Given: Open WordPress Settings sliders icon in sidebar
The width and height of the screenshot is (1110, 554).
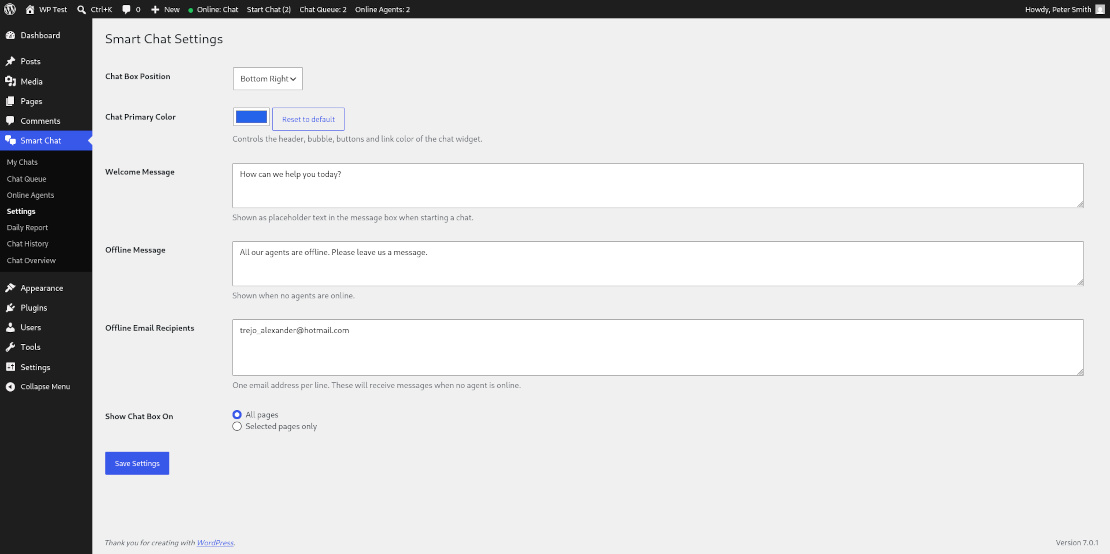Looking at the screenshot, I should pos(10,367).
